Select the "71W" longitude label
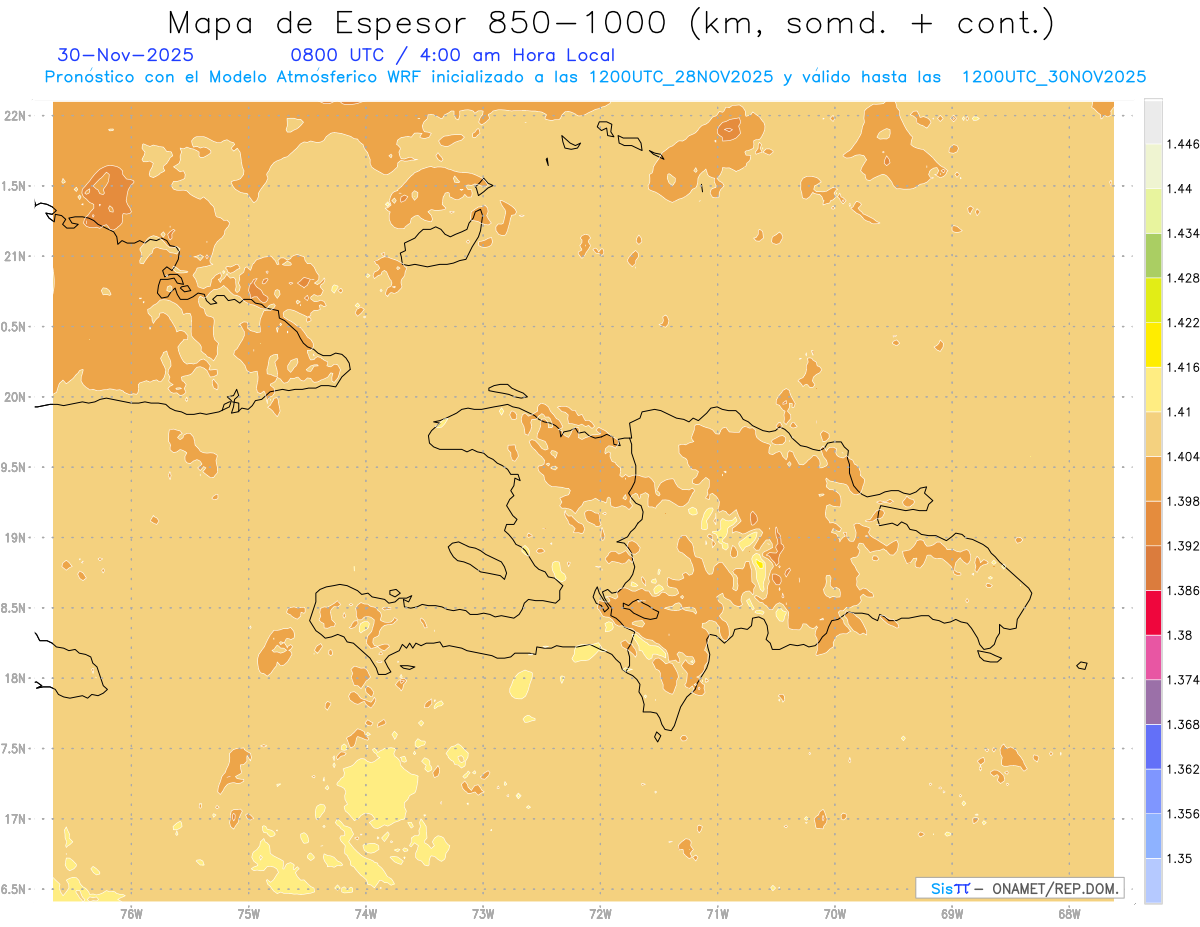The image size is (1200, 927). (717, 914)
